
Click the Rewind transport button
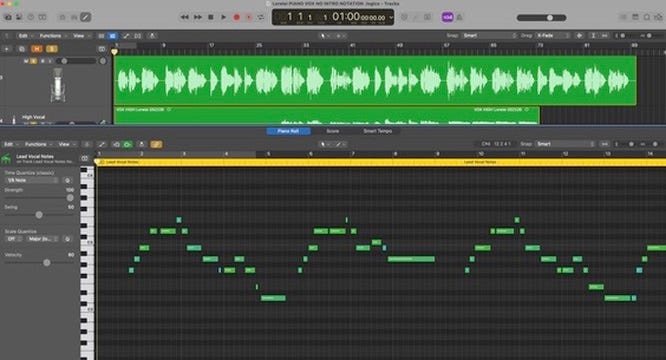click(x=185, y=17)
